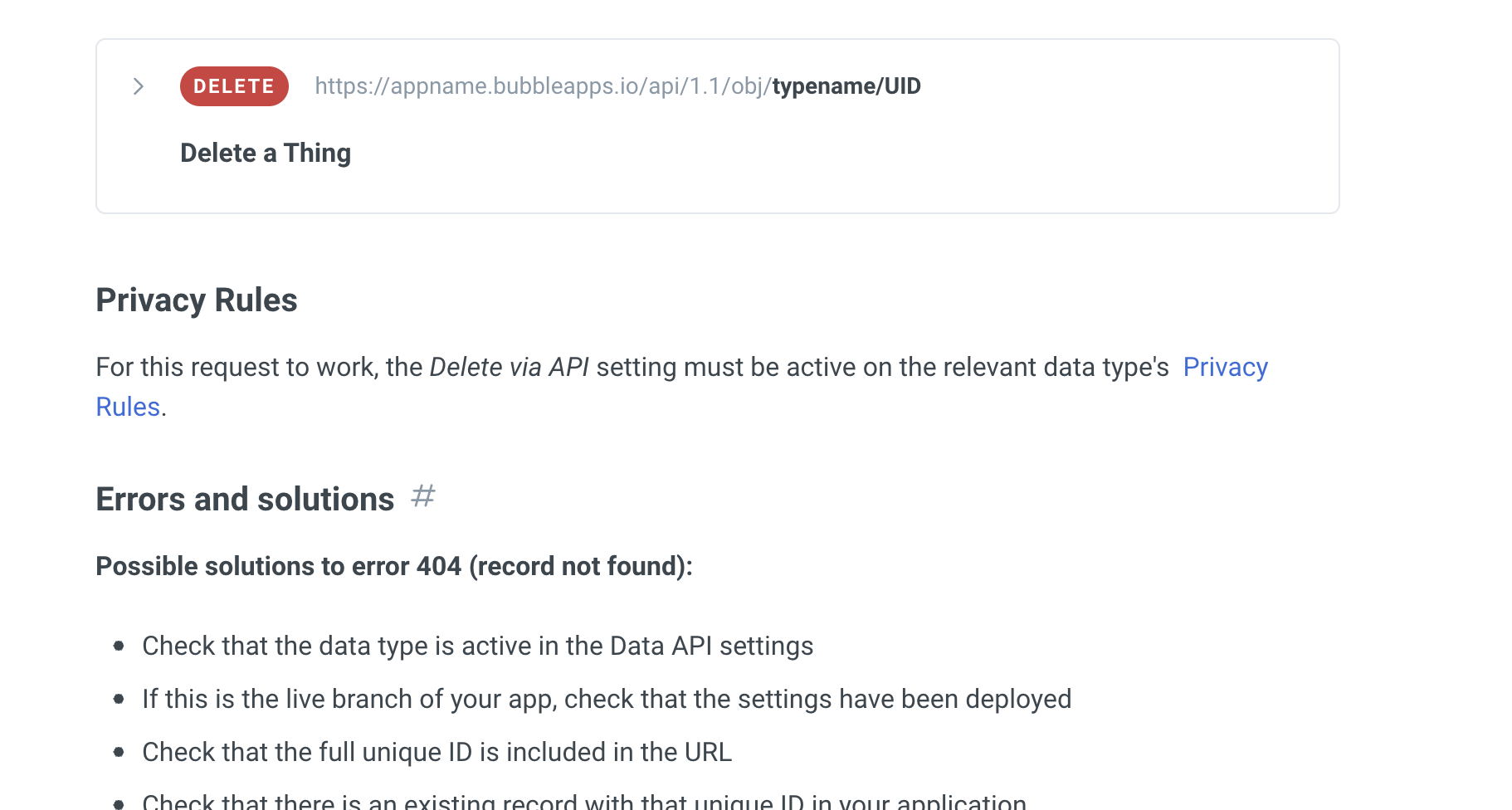The image size is (1512, 810).
Task: Expand the DELETE endpoint chevron arrow
Action: (x=139, y=86)
